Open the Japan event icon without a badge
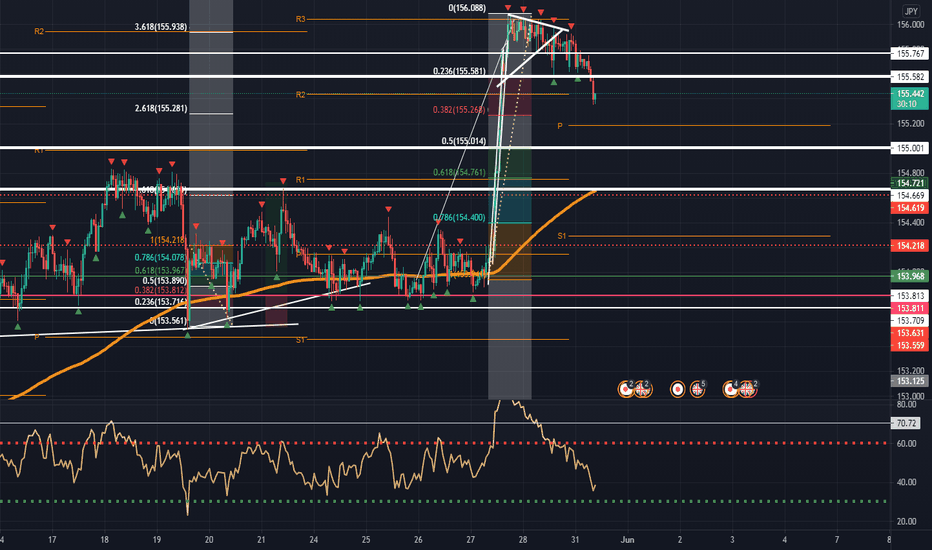Viewport: 932px width, 550px height. [x=678, y=389]
